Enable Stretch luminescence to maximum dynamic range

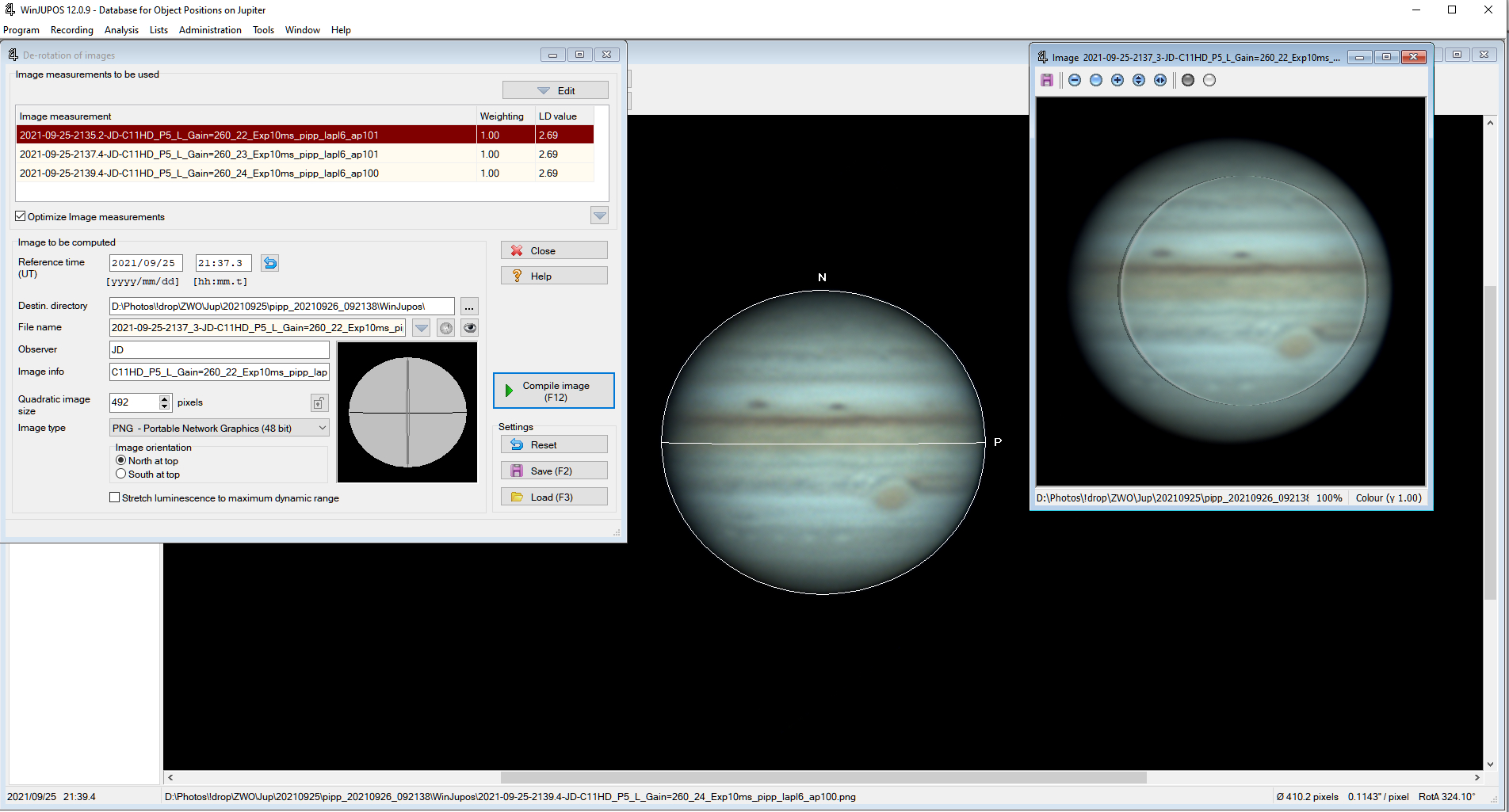(115, 497)
